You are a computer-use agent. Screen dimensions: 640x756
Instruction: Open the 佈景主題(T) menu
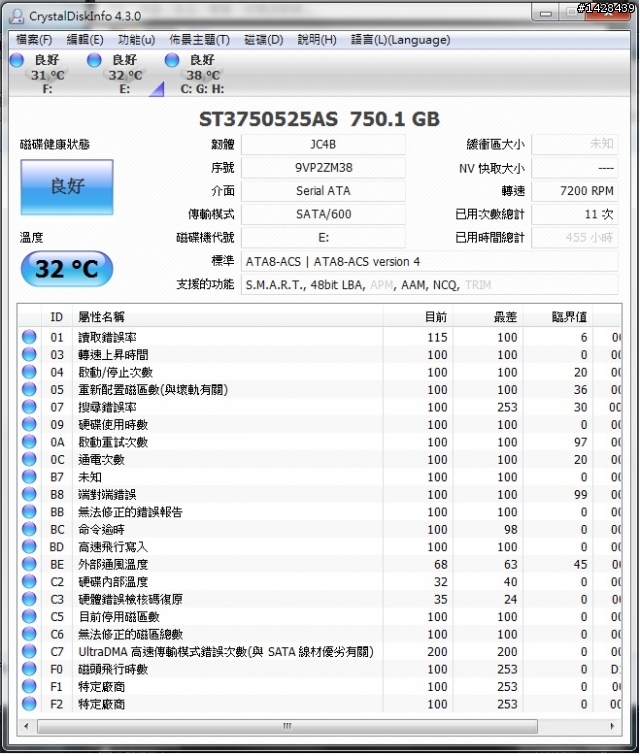(199, 40)
